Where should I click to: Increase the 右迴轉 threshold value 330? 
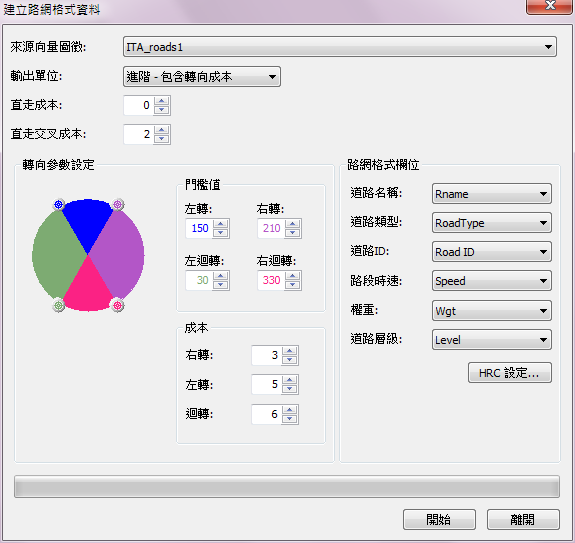point(293,276)
